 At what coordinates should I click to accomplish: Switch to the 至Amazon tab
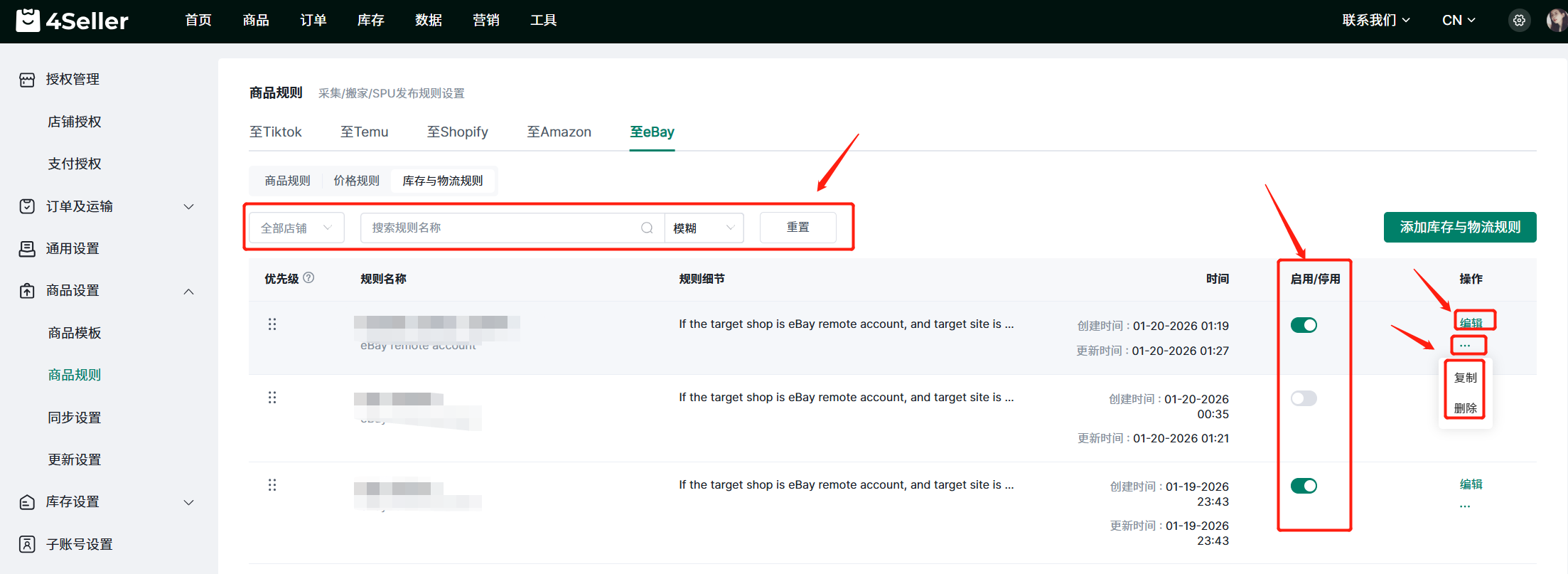point(559,132)
